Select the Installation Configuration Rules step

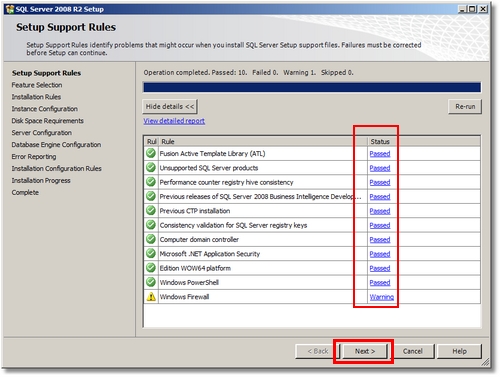point(56,169)
